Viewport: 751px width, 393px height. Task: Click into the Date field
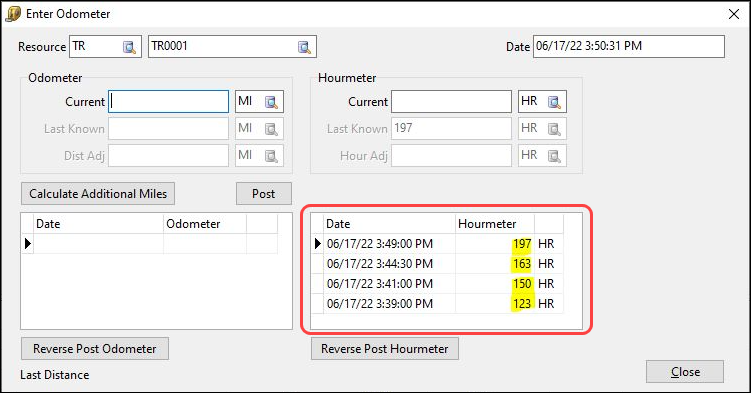628,46
